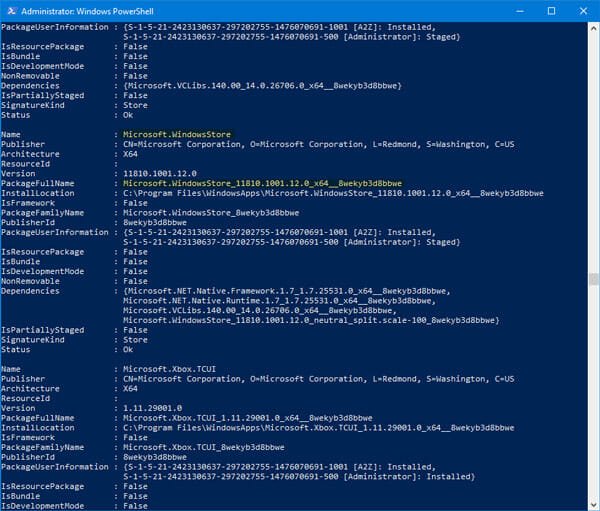Image resolution: width=600 pixels, height=511 pixels.
Task: Click Microsoft.WindowsStore_8wekyb3d8bbwe family name
Action: pyautogui.click(x=211, y=213)
